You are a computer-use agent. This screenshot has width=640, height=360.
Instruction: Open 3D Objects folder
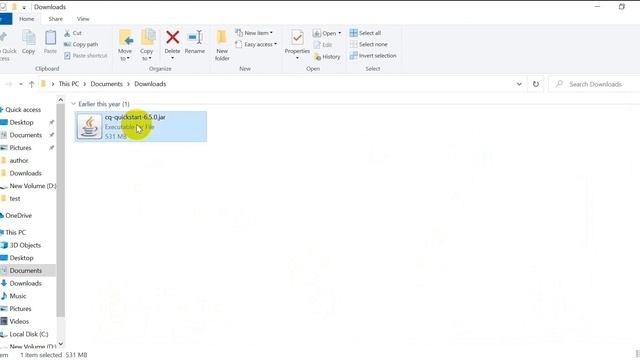[25, 245]
